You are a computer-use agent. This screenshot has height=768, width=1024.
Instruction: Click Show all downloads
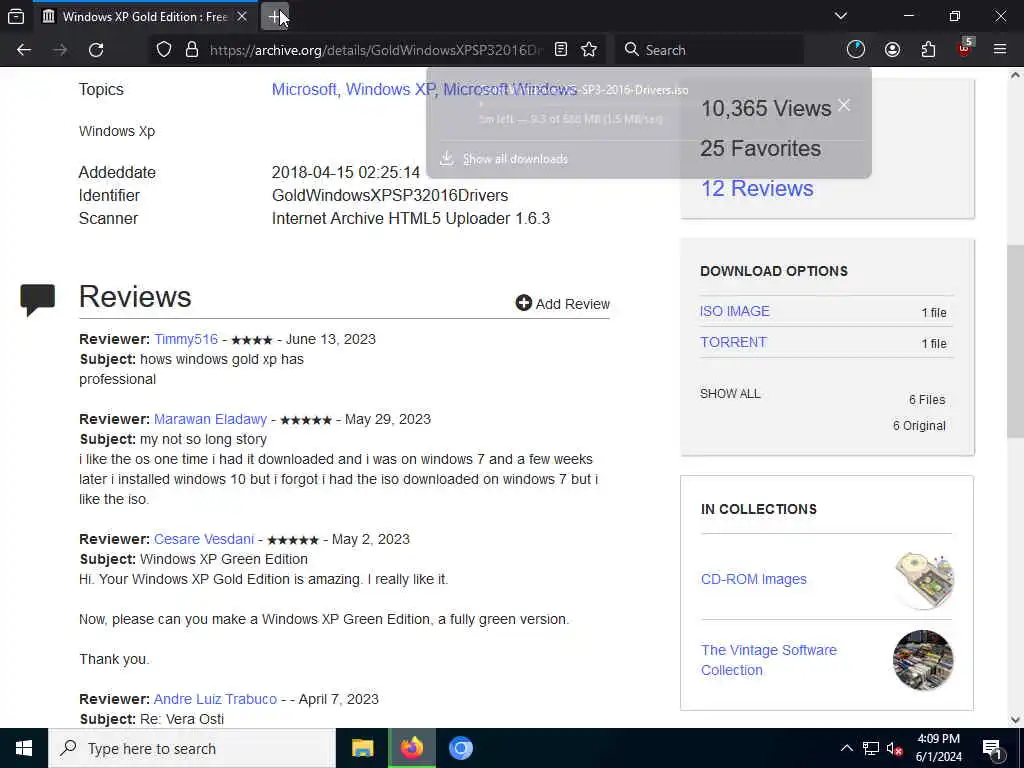(515, 159)
